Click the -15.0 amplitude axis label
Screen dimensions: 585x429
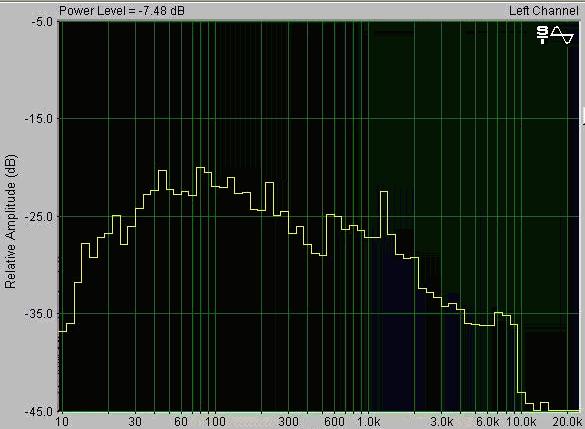(39, 119)
